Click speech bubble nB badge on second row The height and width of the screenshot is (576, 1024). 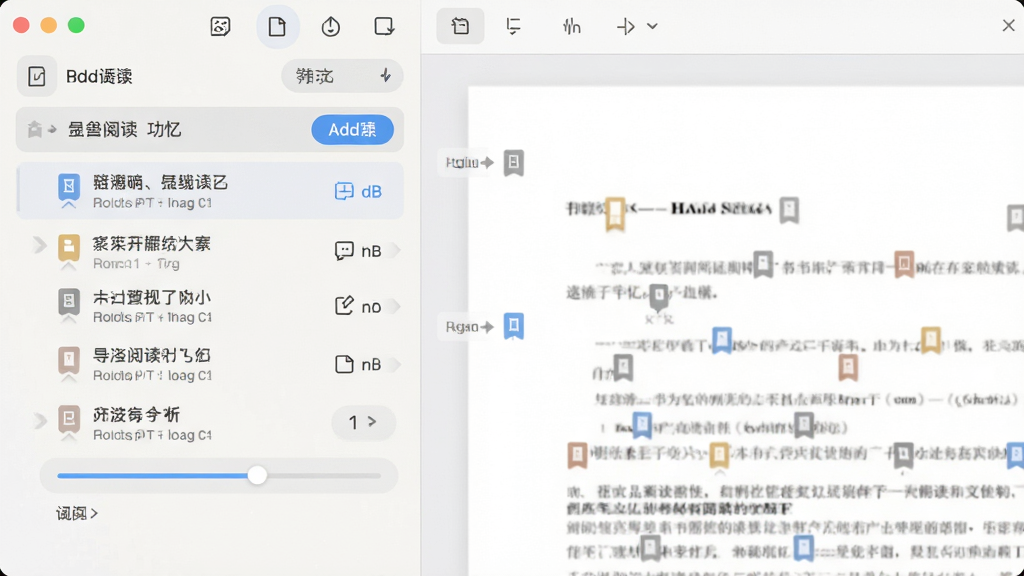click(x=358, y=251)
